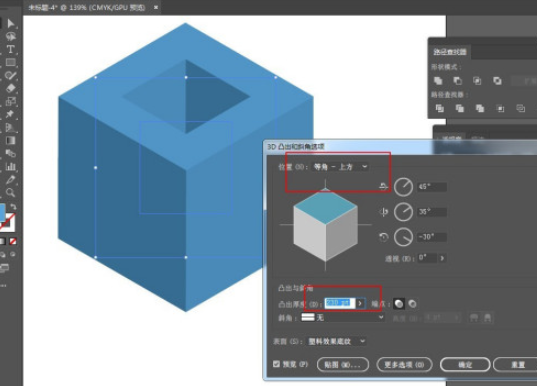Click Exclude shape mode icon
537x386 pixels.
(497, 81)
